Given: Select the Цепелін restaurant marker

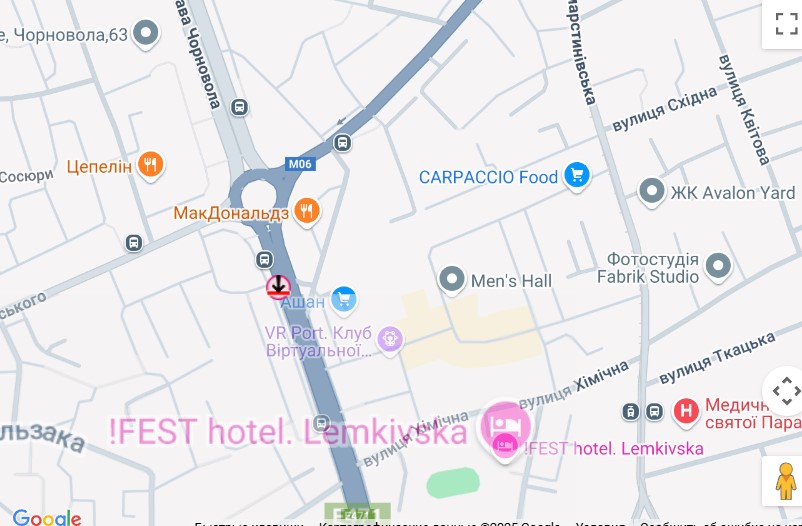Looking at the screenshot, I should point(150,165).
